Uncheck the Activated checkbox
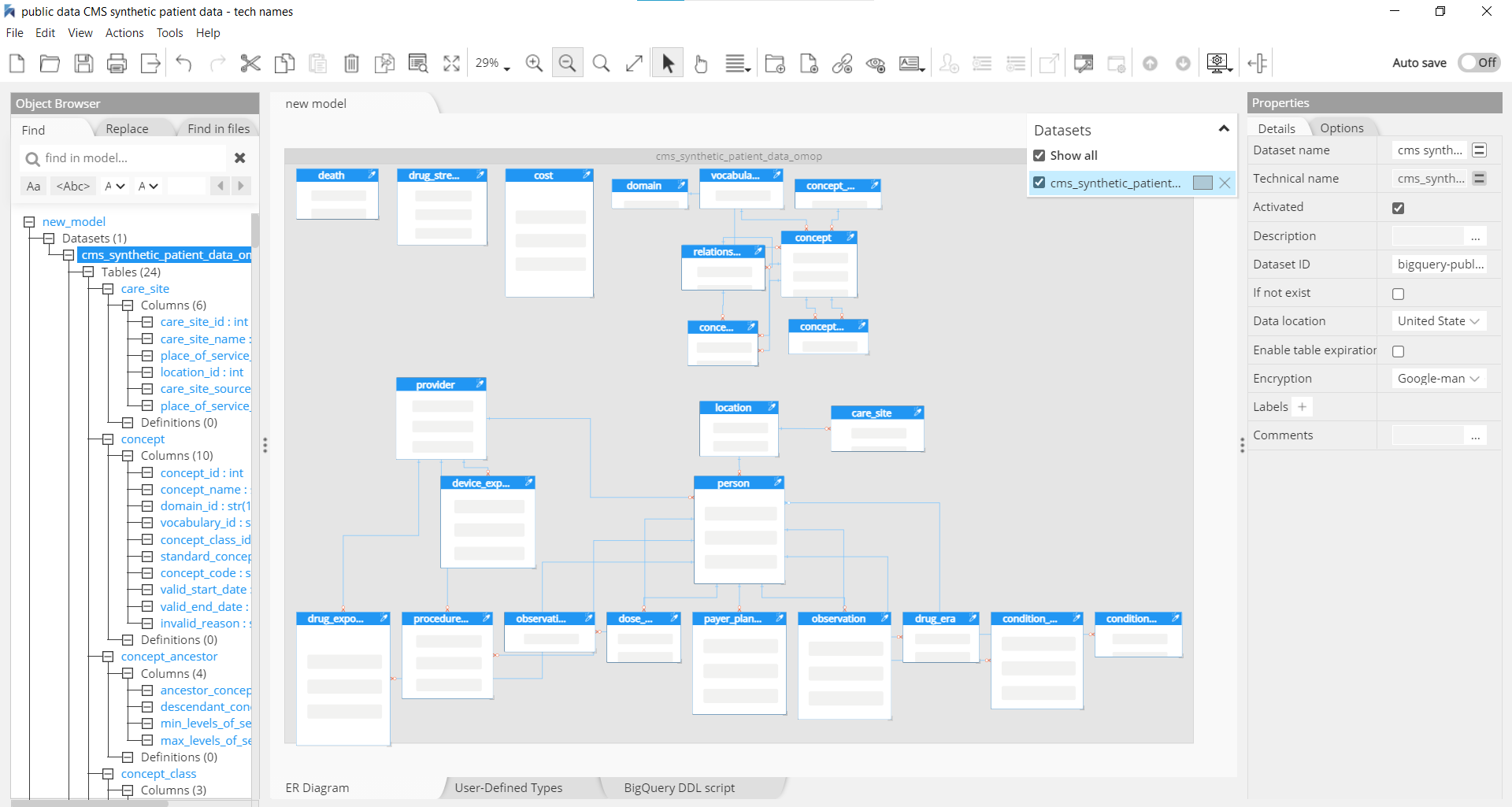The image size is (1512, 807). 1398,208
